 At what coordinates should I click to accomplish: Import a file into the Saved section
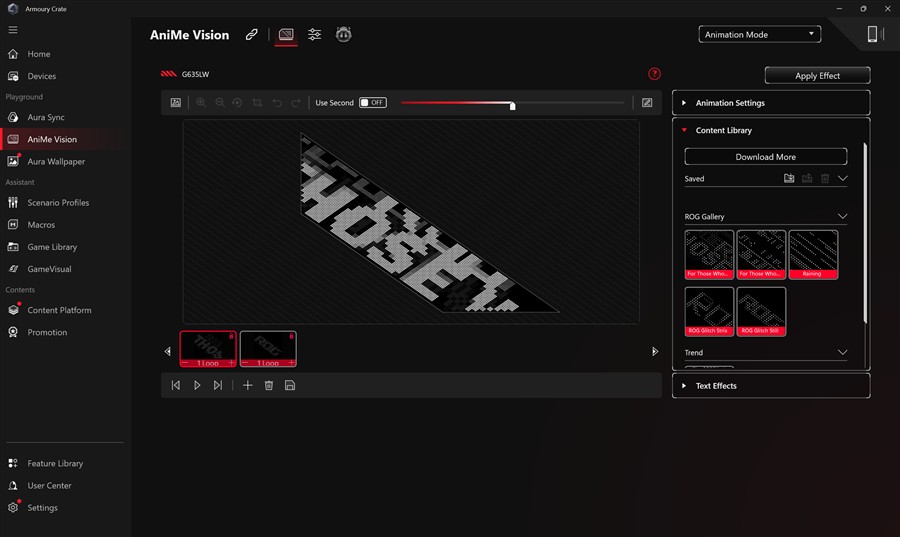[789, 179]
